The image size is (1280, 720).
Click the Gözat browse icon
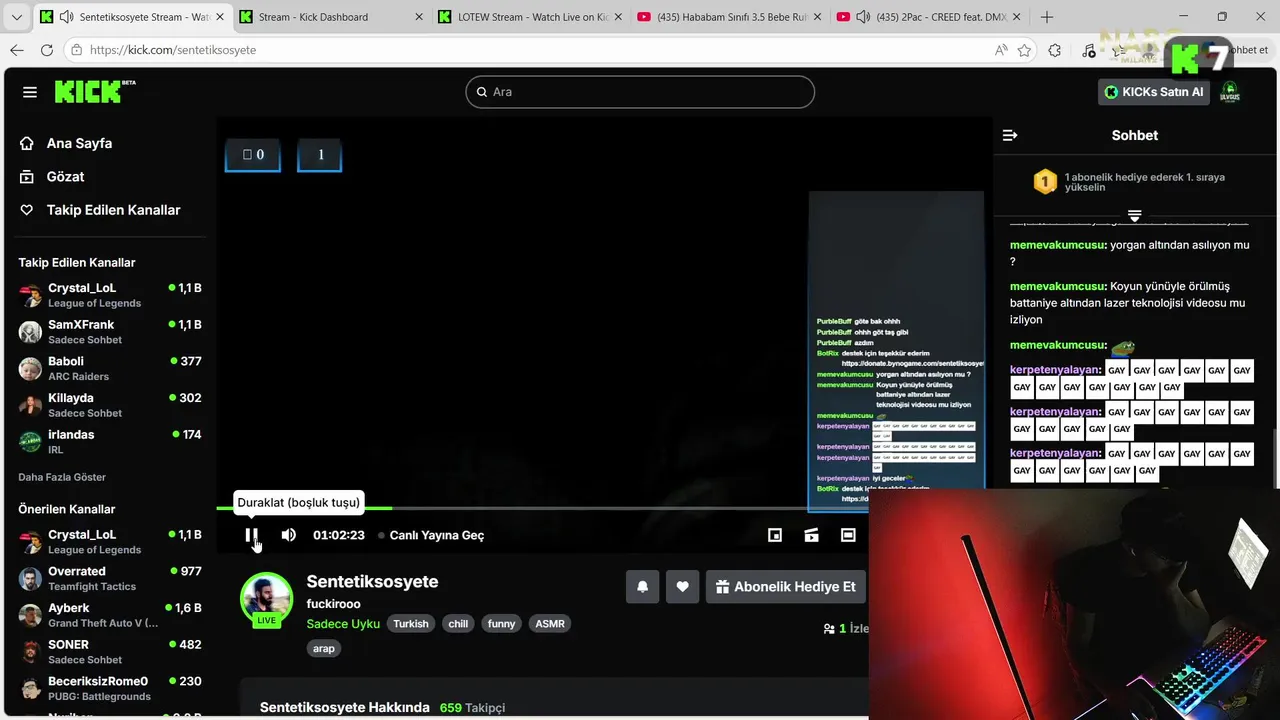click(x=27, y=177)
